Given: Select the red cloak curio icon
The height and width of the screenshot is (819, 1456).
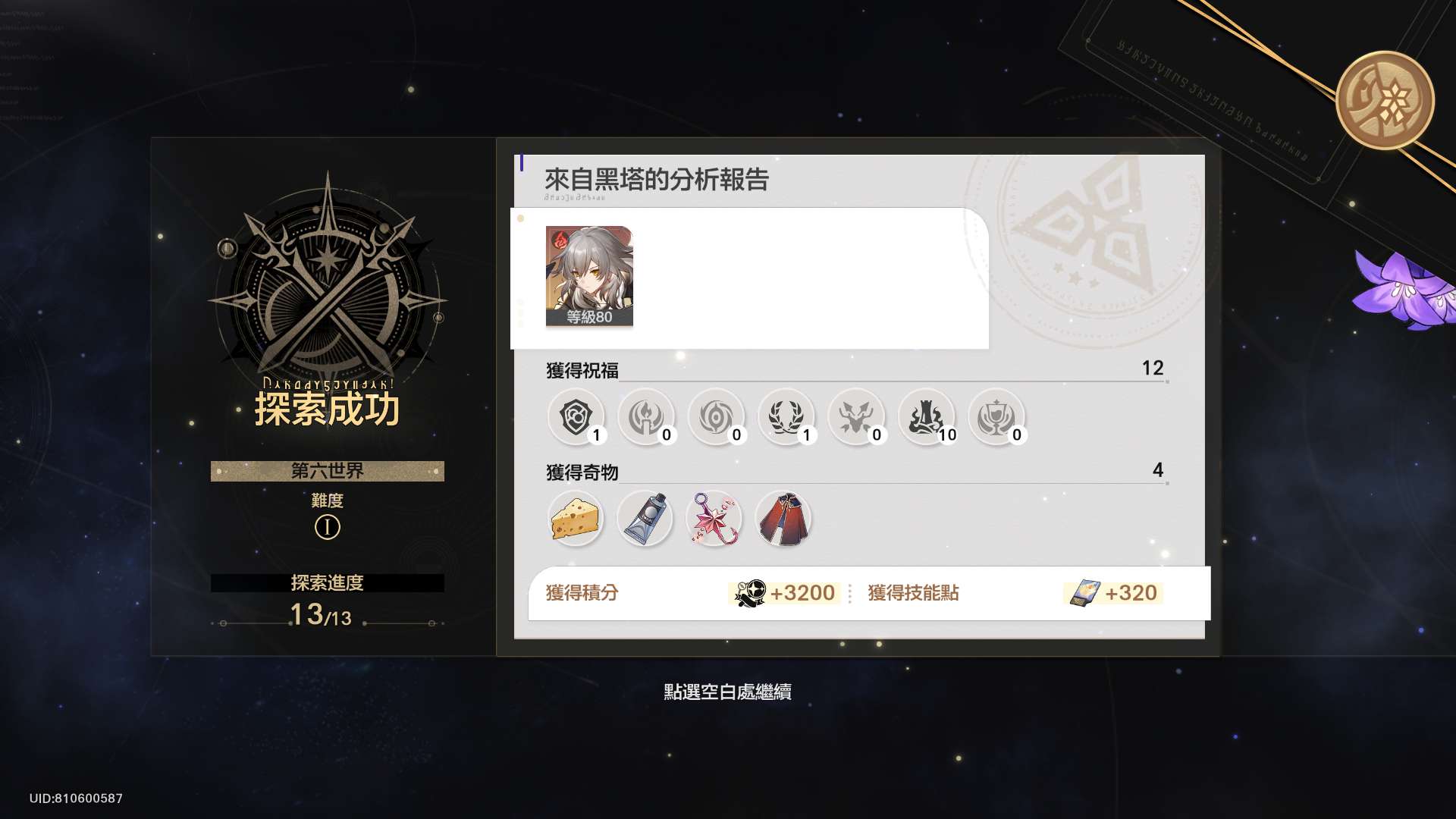Looking at the screenshot, I should click(784, 519).
